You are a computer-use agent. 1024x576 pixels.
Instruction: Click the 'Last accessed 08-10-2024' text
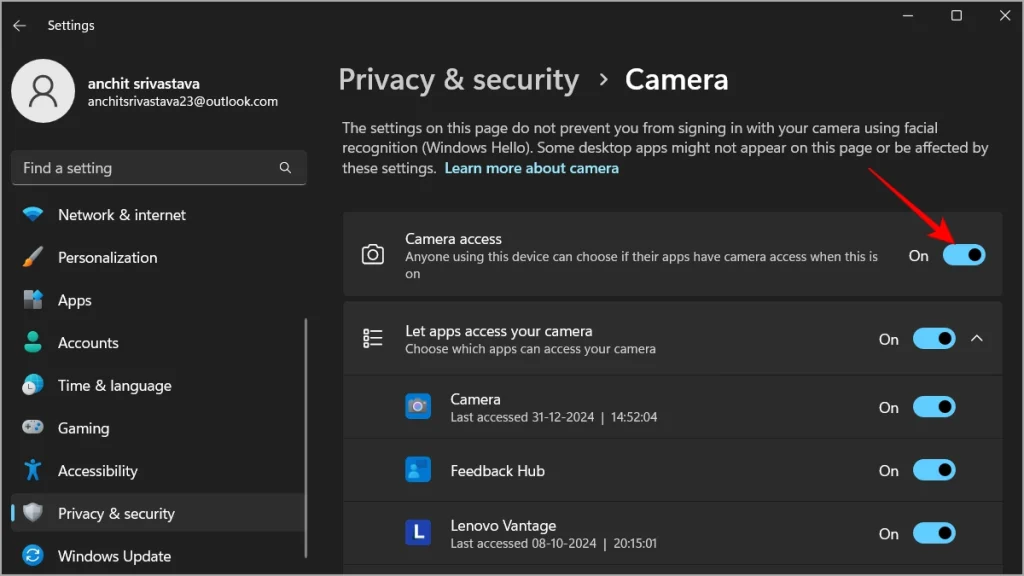point(523,543)
